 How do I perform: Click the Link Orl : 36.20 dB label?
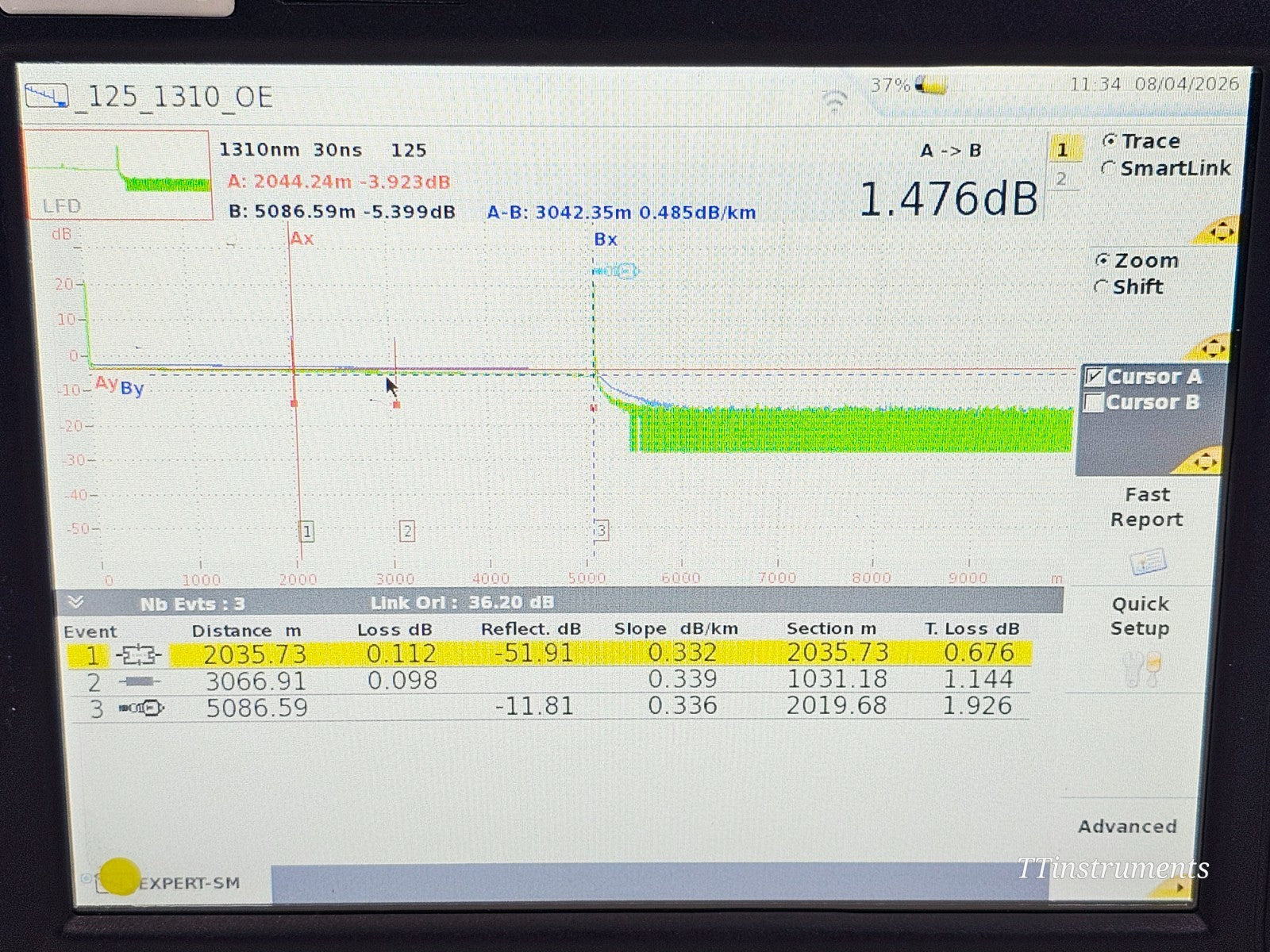(x=462, y=602)
